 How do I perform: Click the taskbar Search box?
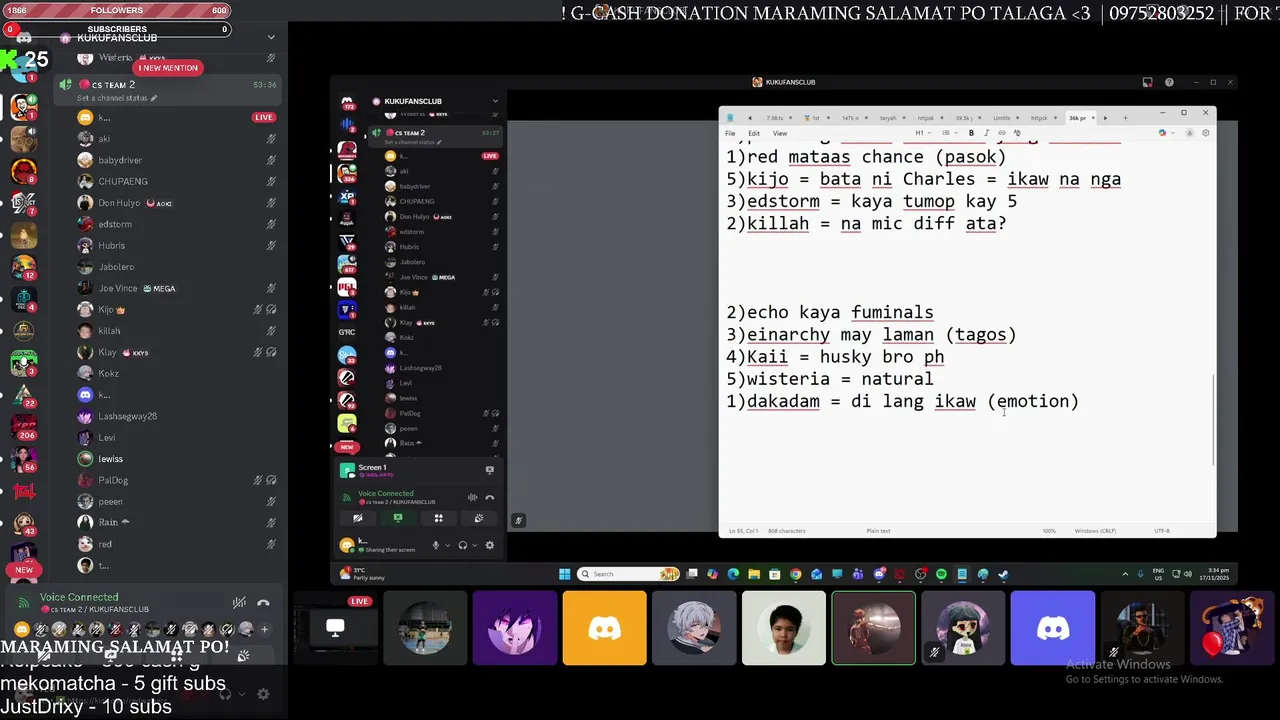[x=628, y=574]
